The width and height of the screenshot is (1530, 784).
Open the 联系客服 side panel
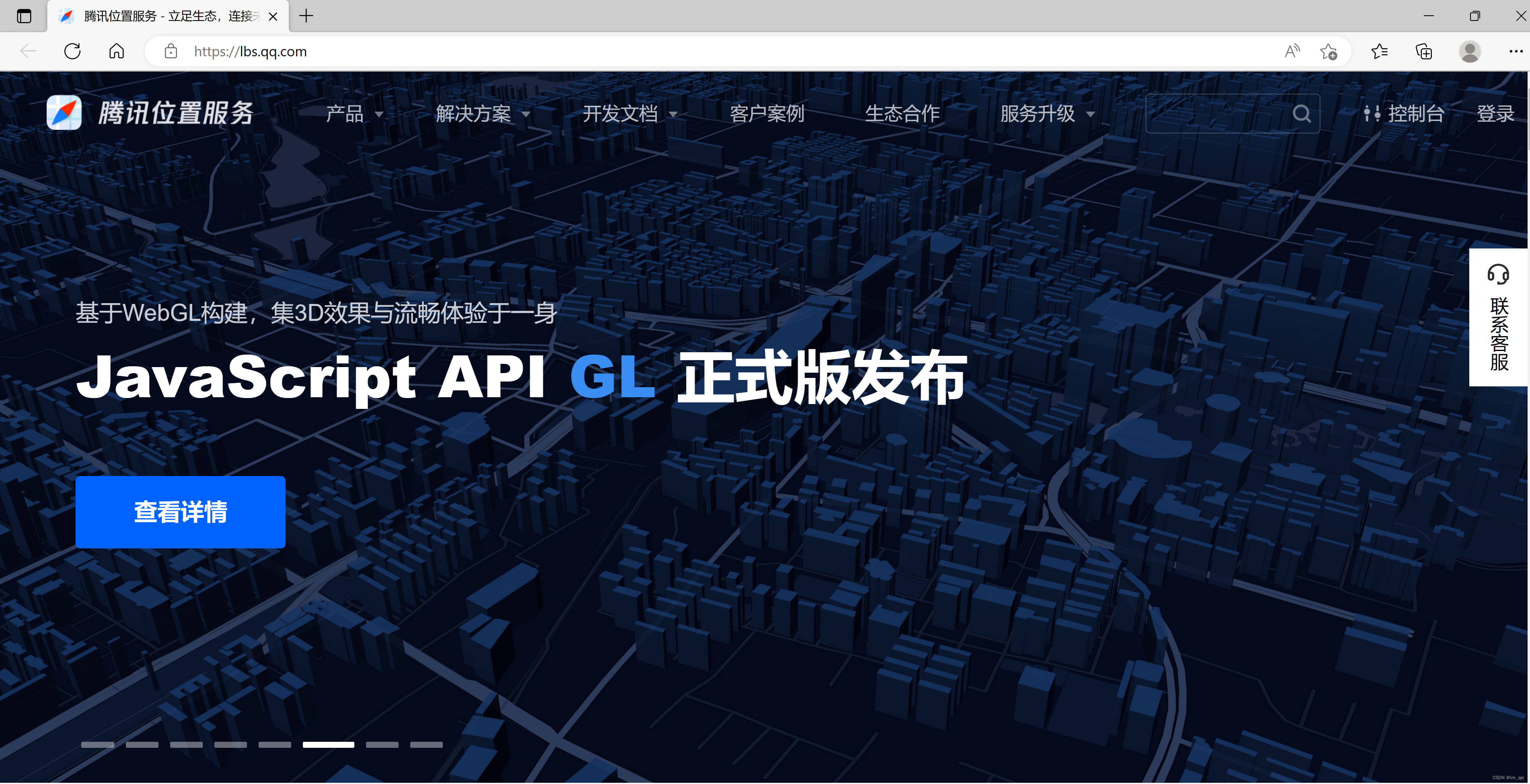point(1498,318)
